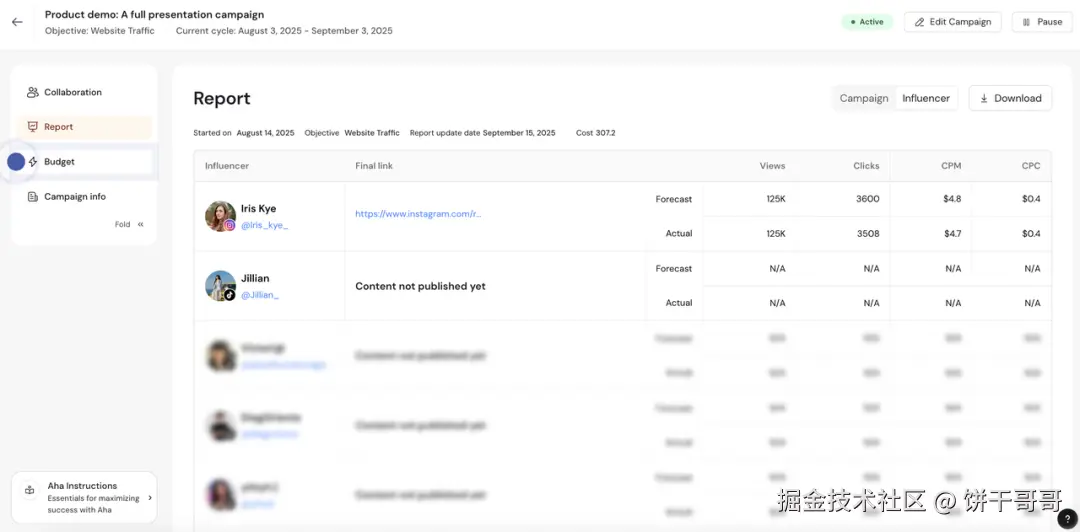This screenshot has height=532, width=1080.
Task: Click Iris Kye's profile avatar
Action: (219, 215)
